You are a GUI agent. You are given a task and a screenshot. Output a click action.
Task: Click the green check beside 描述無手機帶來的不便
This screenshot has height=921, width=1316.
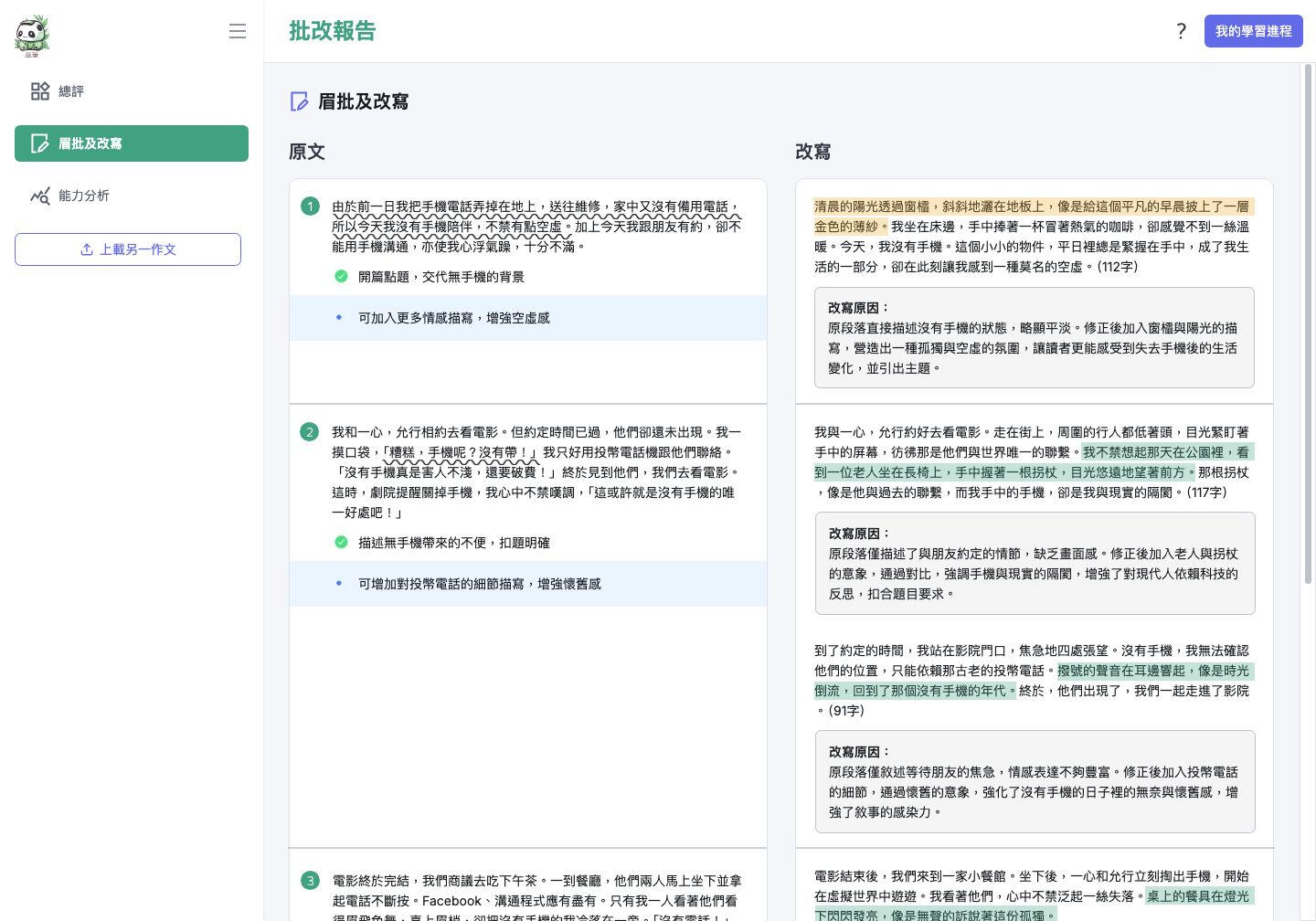(341, 543)
